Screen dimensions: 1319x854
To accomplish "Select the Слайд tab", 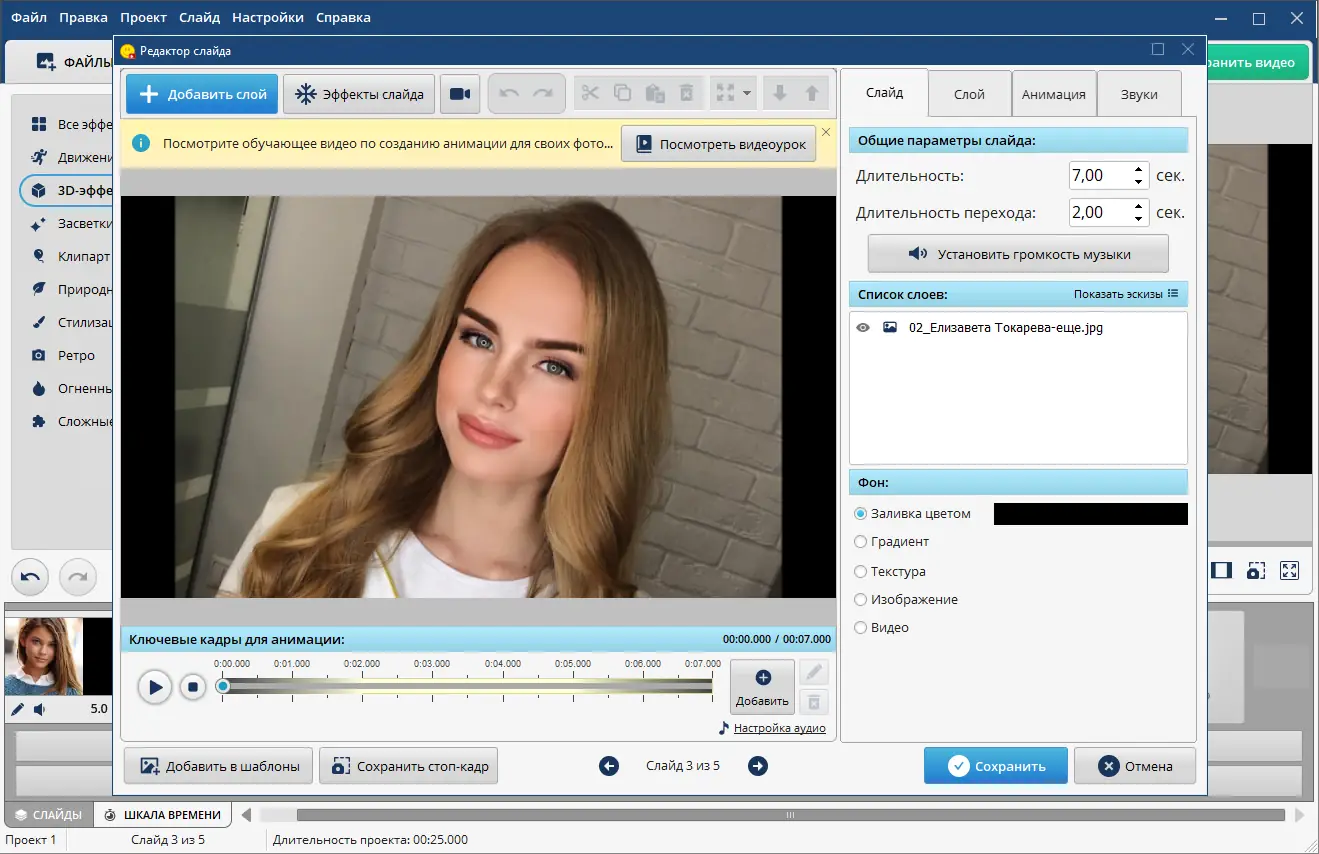I will [884, 93].
